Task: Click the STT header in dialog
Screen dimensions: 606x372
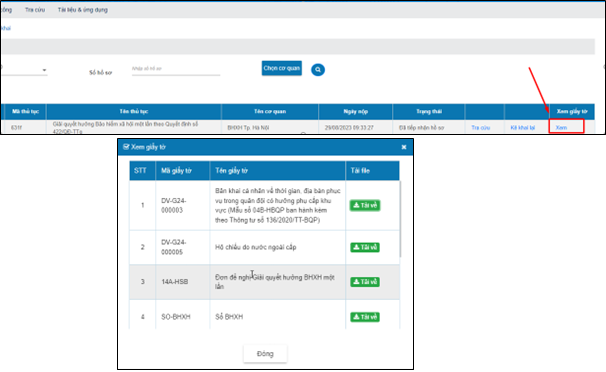Action: [142, 171]
